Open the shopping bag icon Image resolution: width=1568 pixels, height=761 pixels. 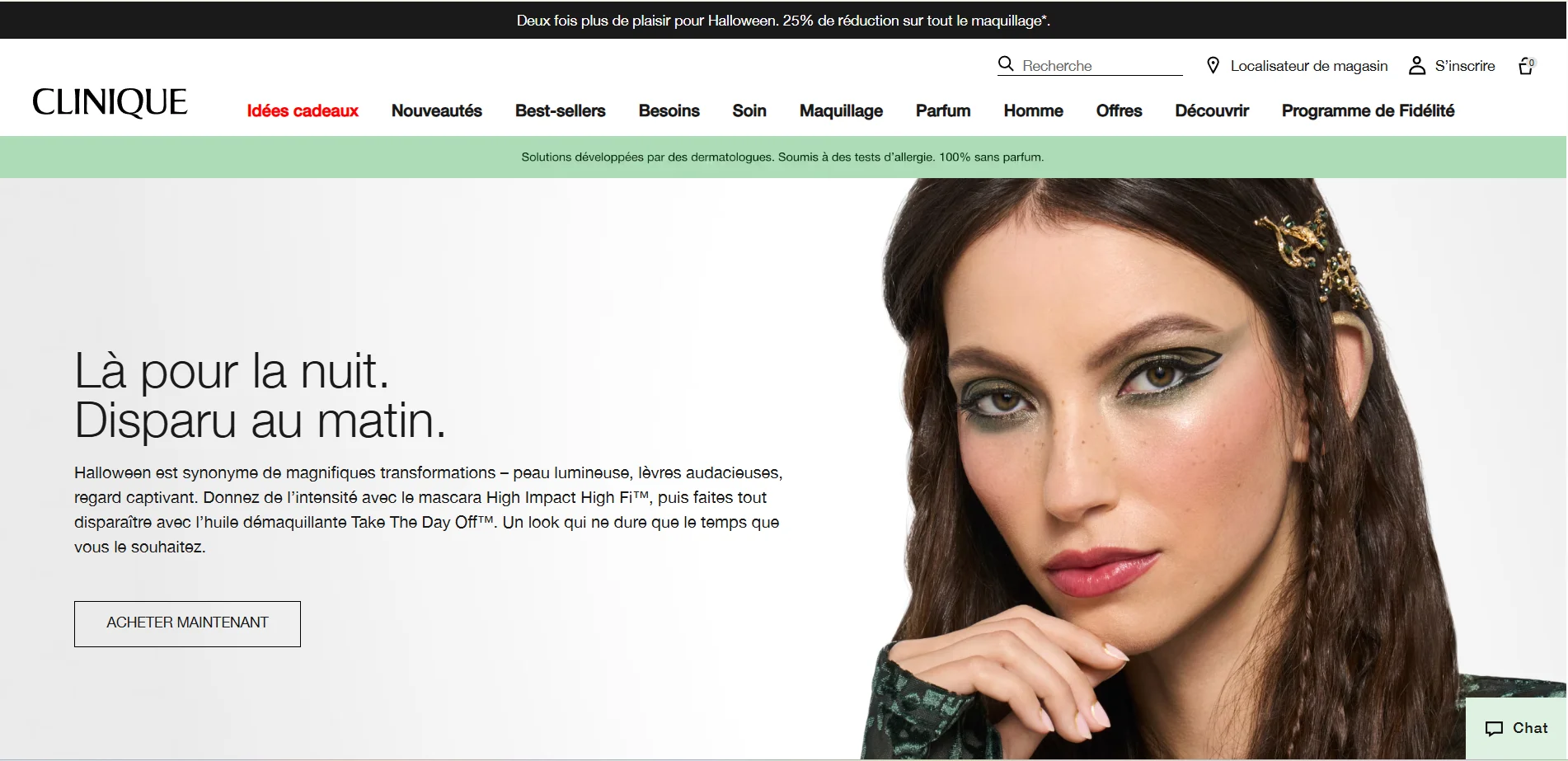(x=1527, y=66)
